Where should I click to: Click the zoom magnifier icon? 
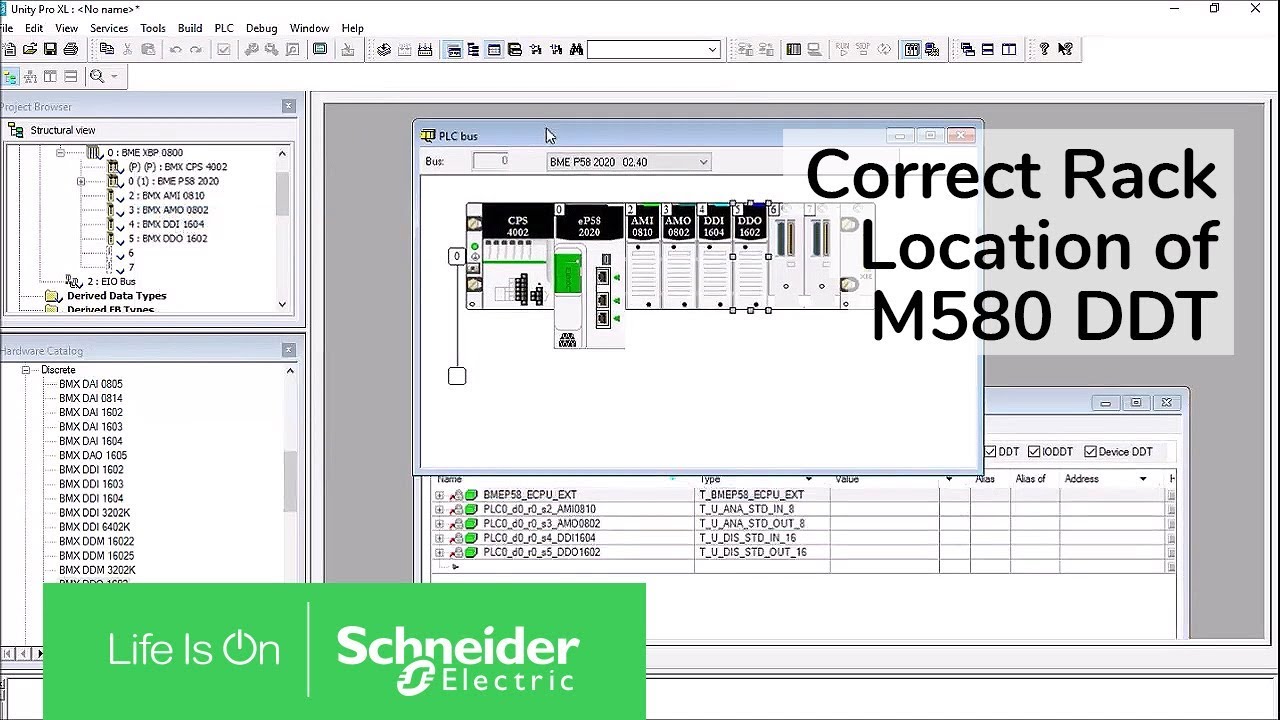coord(97,76)
